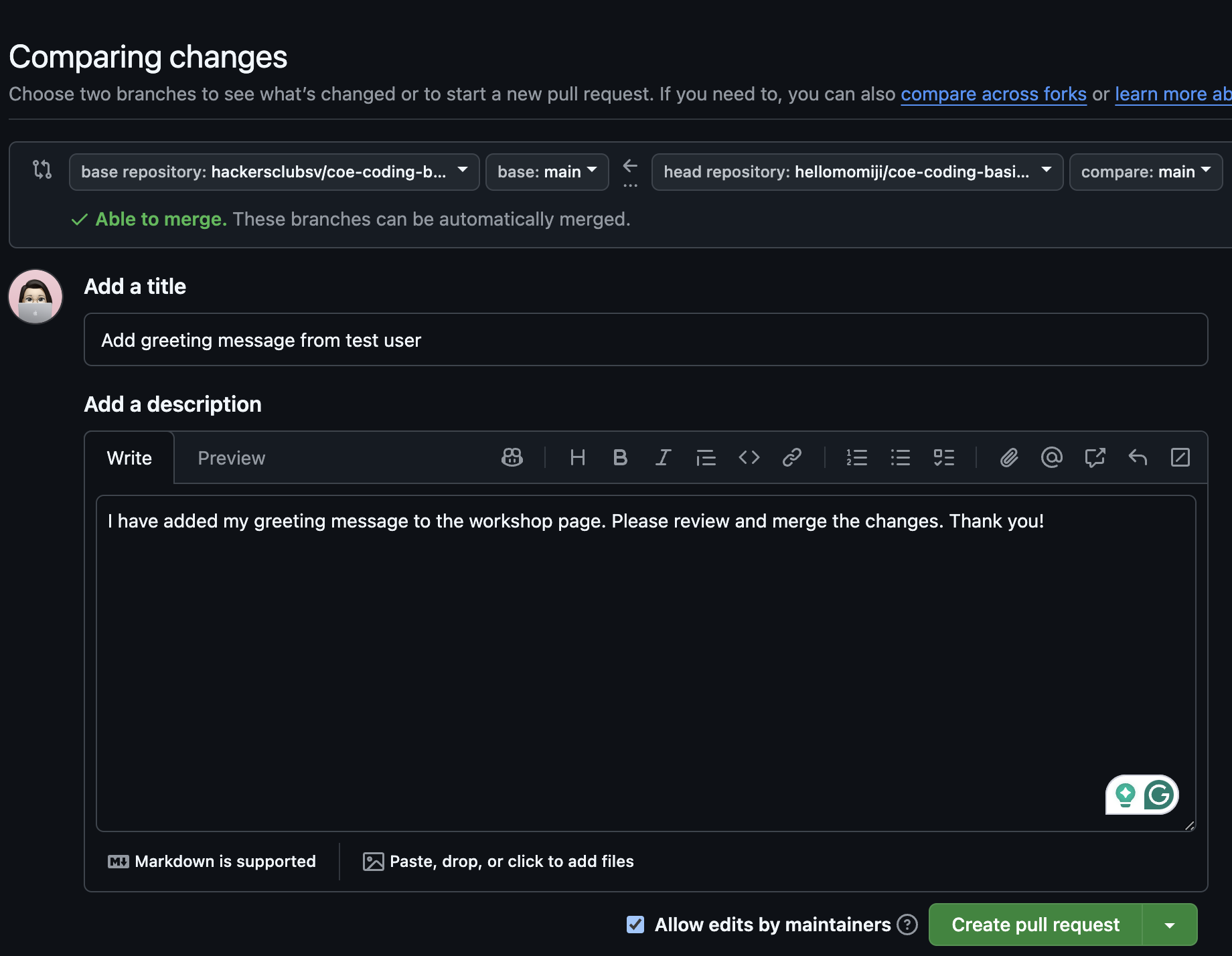Open the compare: main branch dropdown
The height and width of the screenshot is (956, 1232).
tap(1145, 171)
